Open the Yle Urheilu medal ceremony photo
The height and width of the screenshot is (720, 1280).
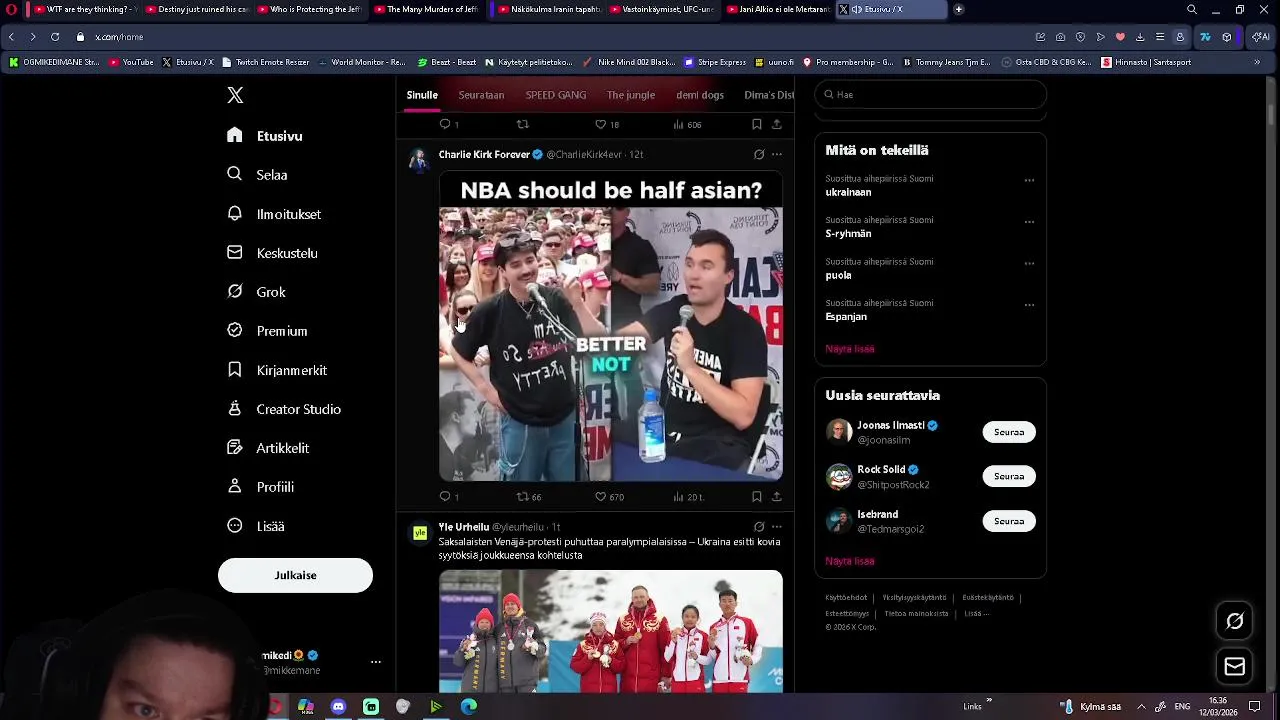tap(611, 631)
